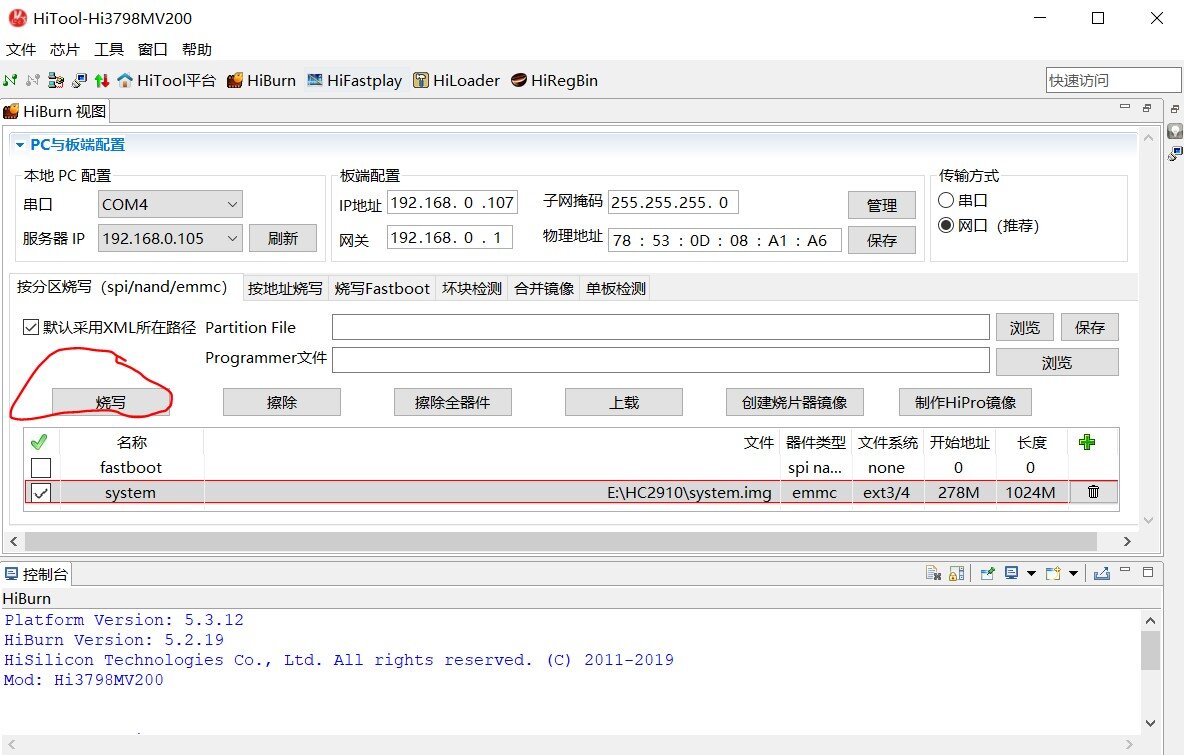The image size is (1184, 755).
Task: Minimize the HiBurn 视图 panel
Action: 1125,108
